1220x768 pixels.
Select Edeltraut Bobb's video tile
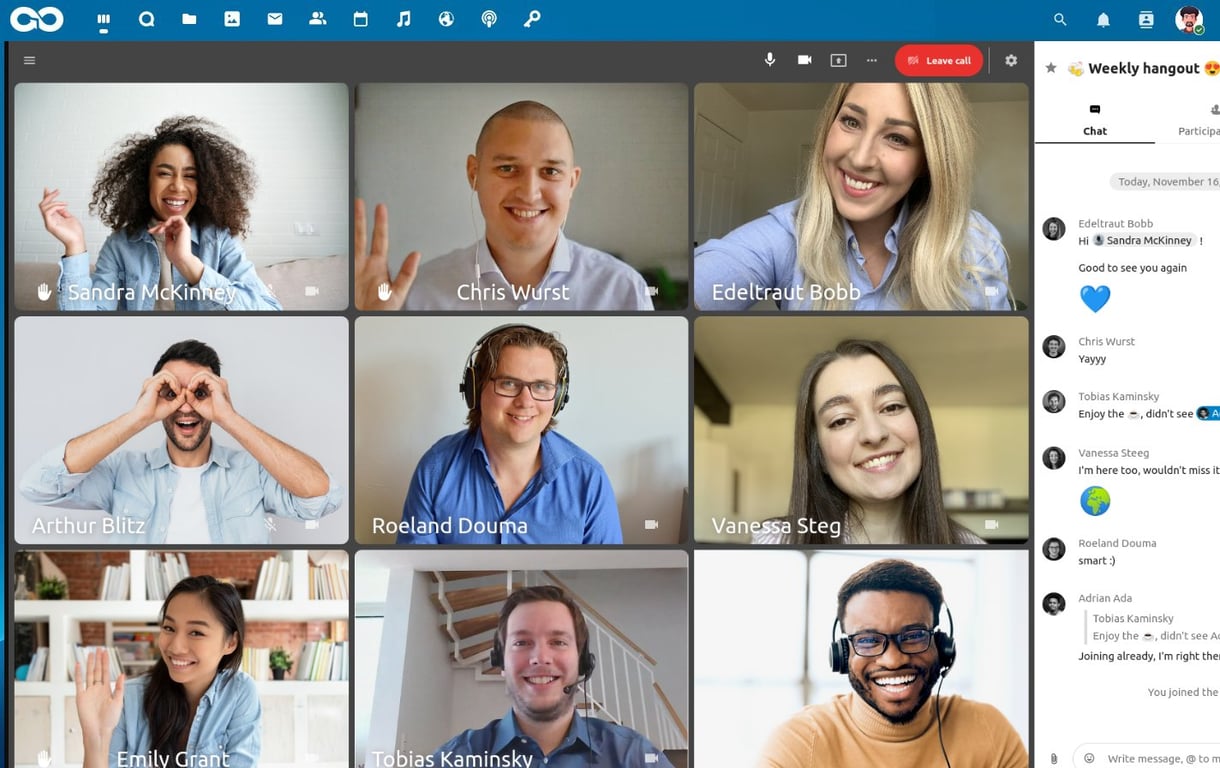(x=861, y=196)
